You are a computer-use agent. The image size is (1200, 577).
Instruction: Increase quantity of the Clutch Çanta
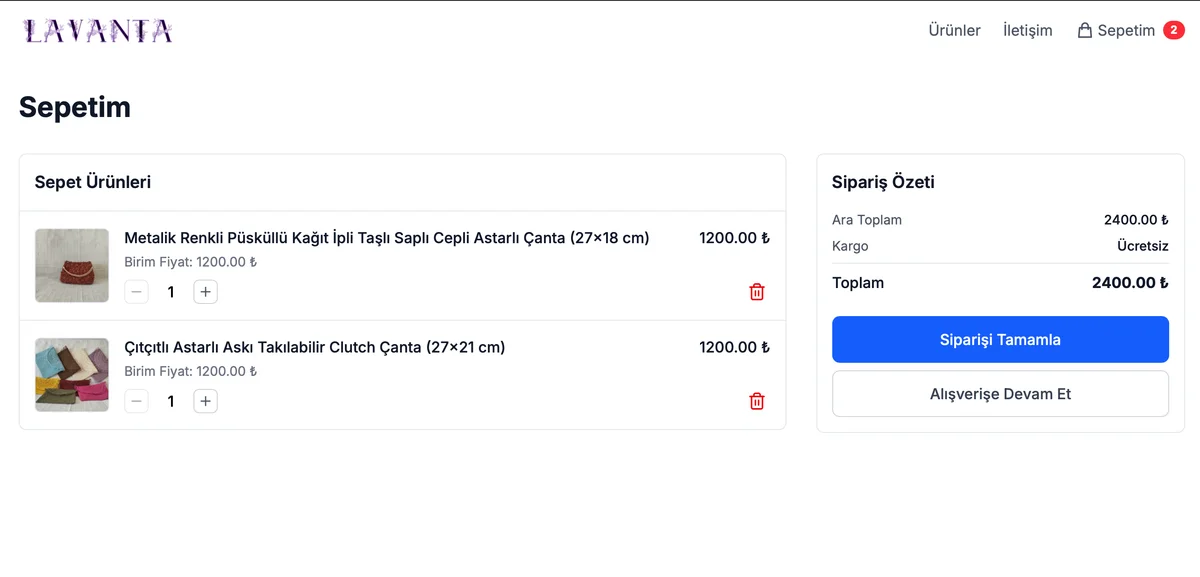(205, 401)
